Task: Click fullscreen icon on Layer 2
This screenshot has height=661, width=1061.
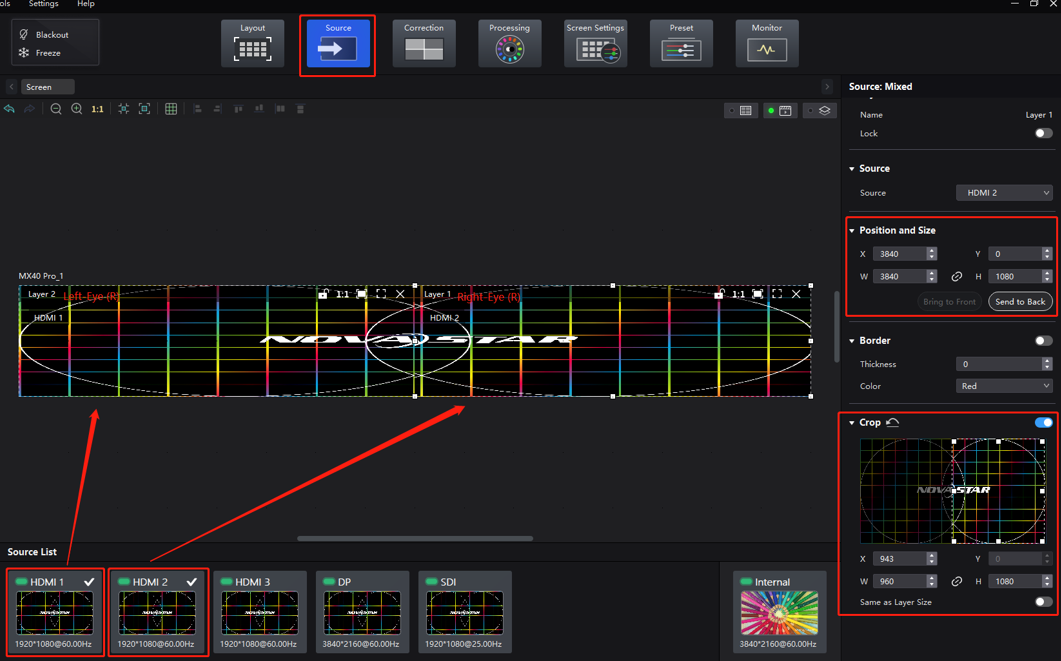Action: point(381,294)
